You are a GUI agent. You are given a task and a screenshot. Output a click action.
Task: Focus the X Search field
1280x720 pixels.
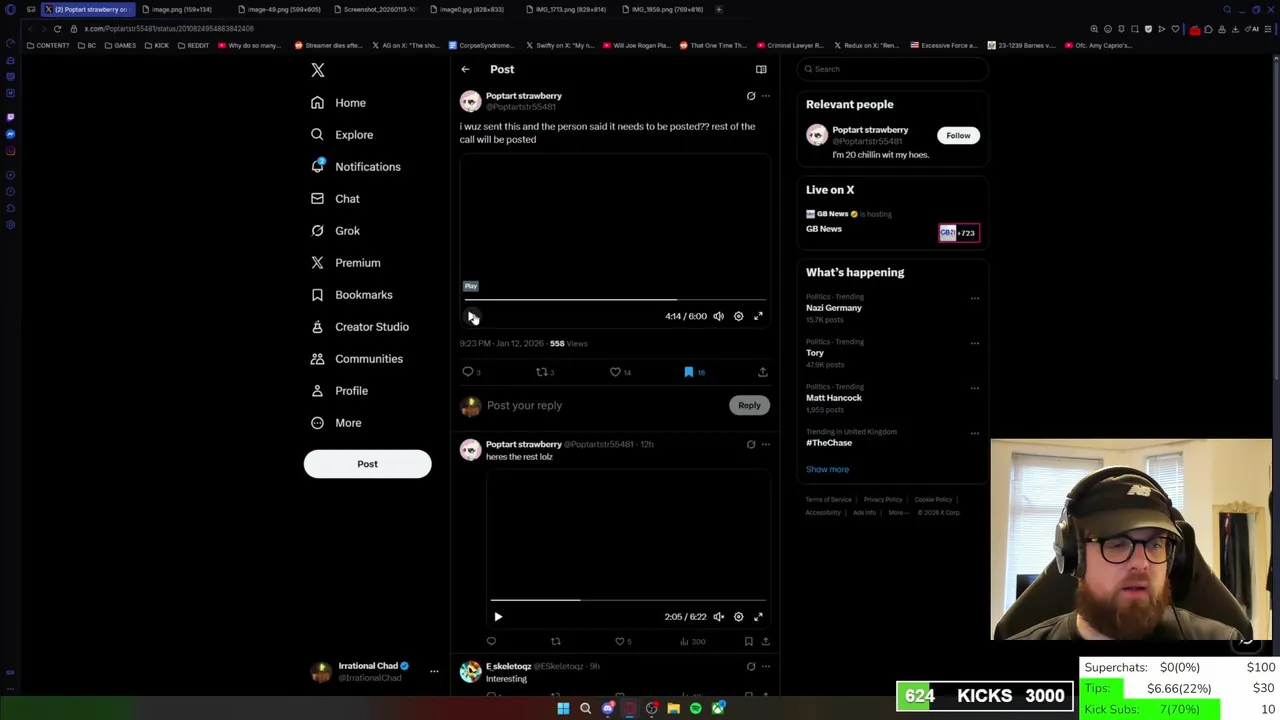tap(893, 69)
